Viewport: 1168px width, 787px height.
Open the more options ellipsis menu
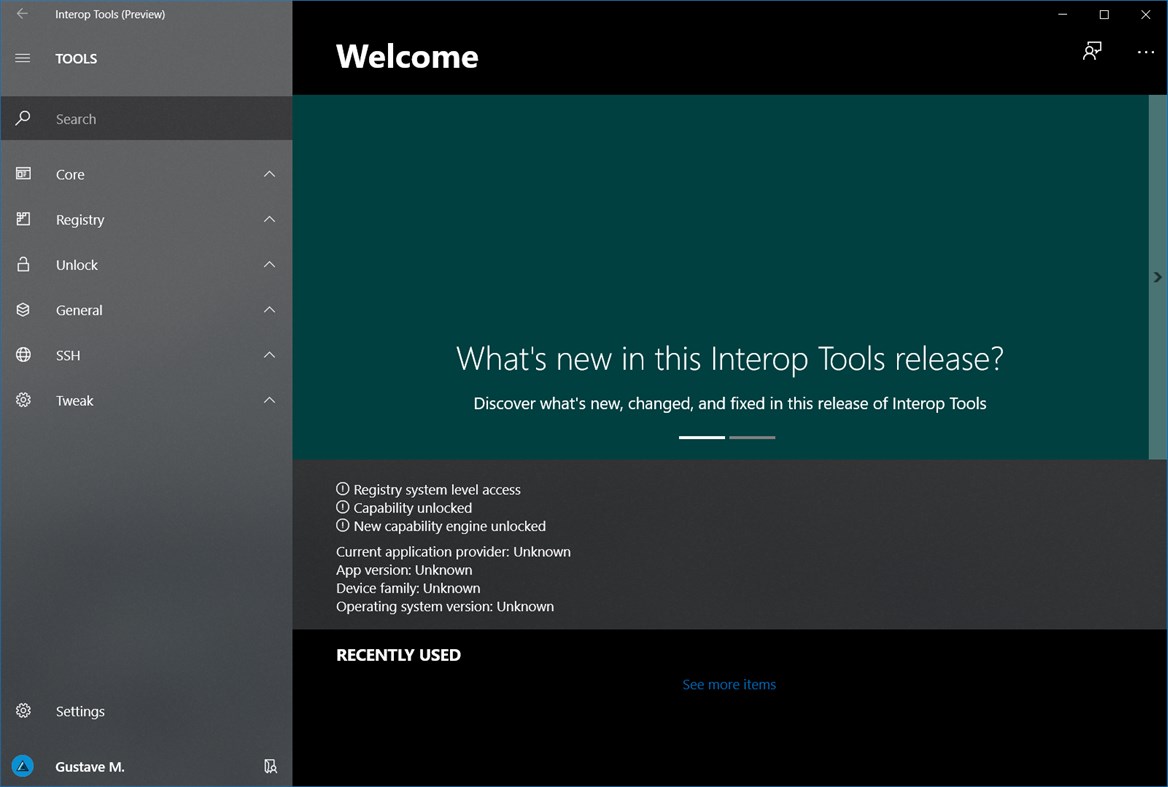[1146, 51]
